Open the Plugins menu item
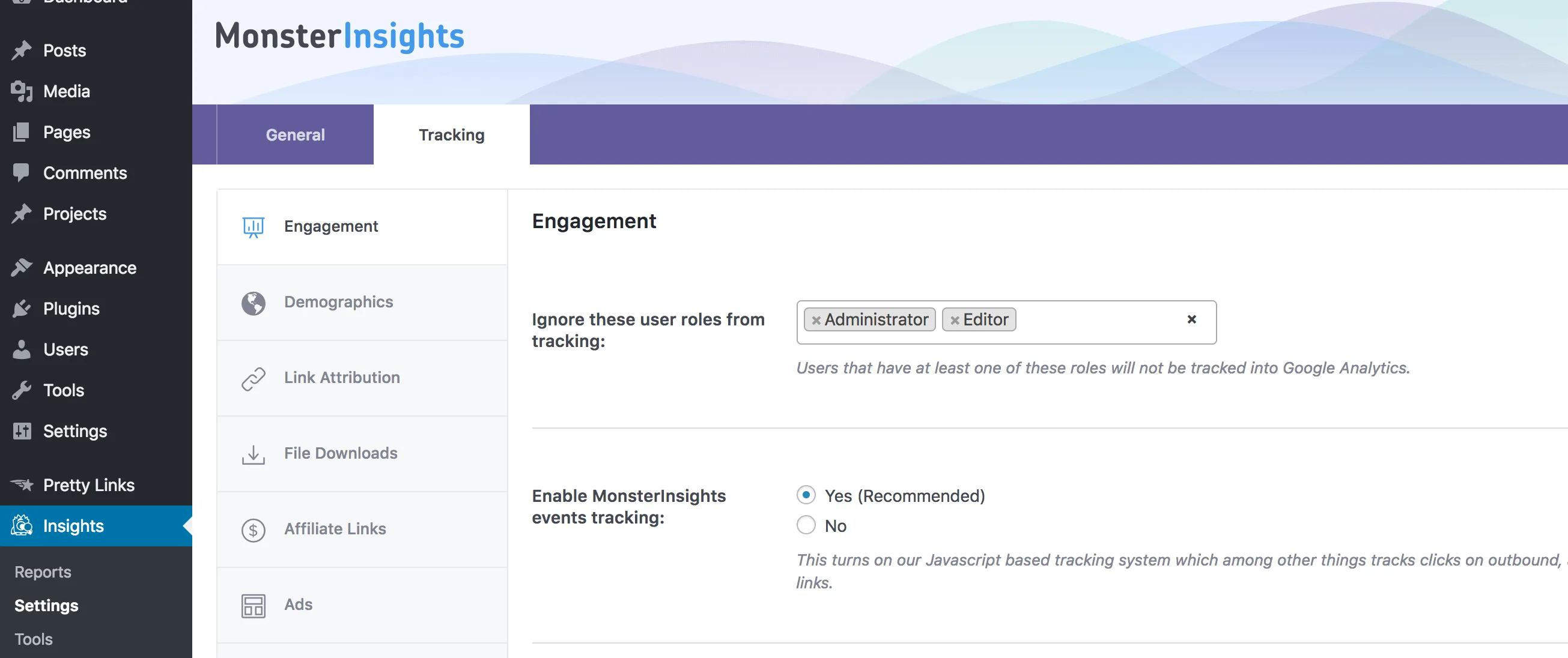Screen dimensions: 1568x658 (x=70, y=308)
